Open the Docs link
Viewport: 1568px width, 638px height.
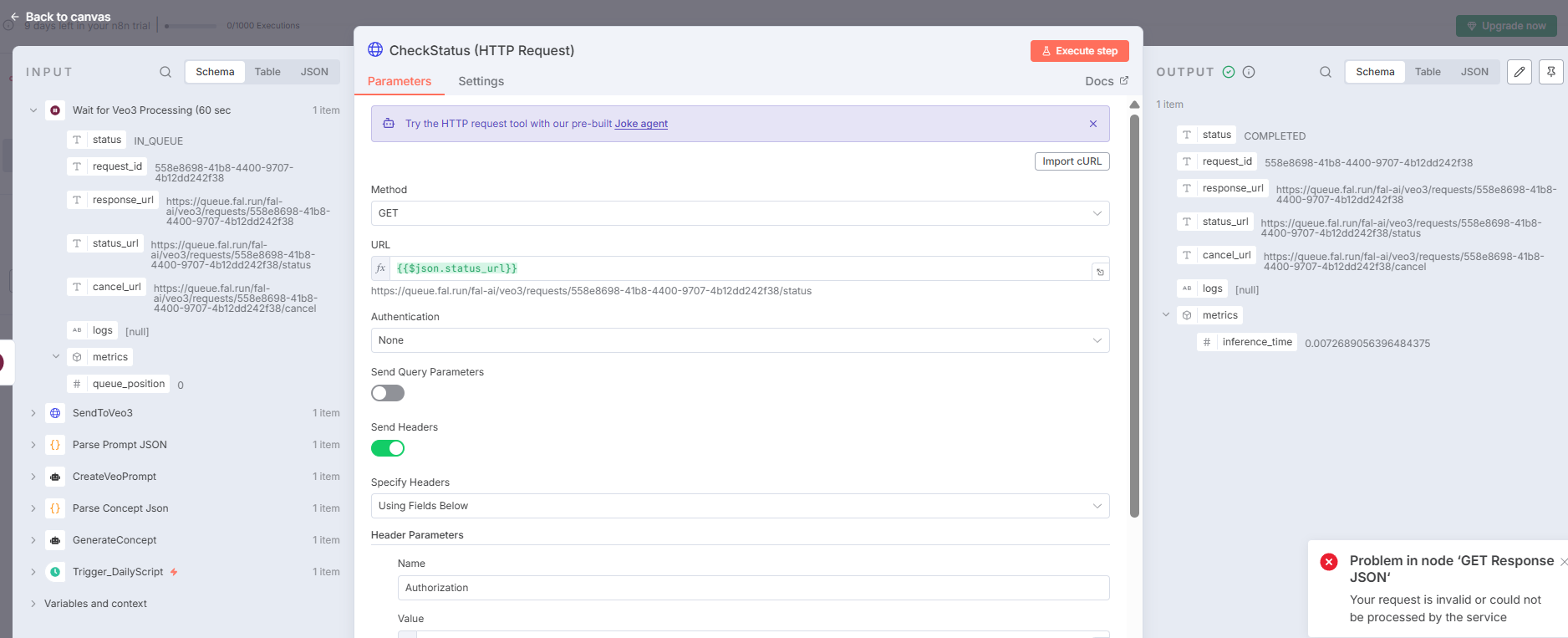(x=1107, y=81)
